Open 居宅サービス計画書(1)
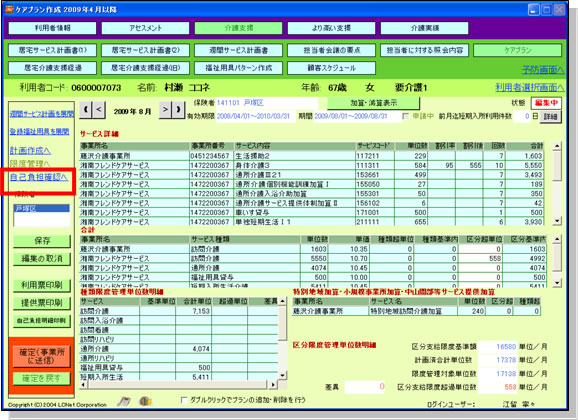This screenshot has height=420, width=578. coord(52,50)
